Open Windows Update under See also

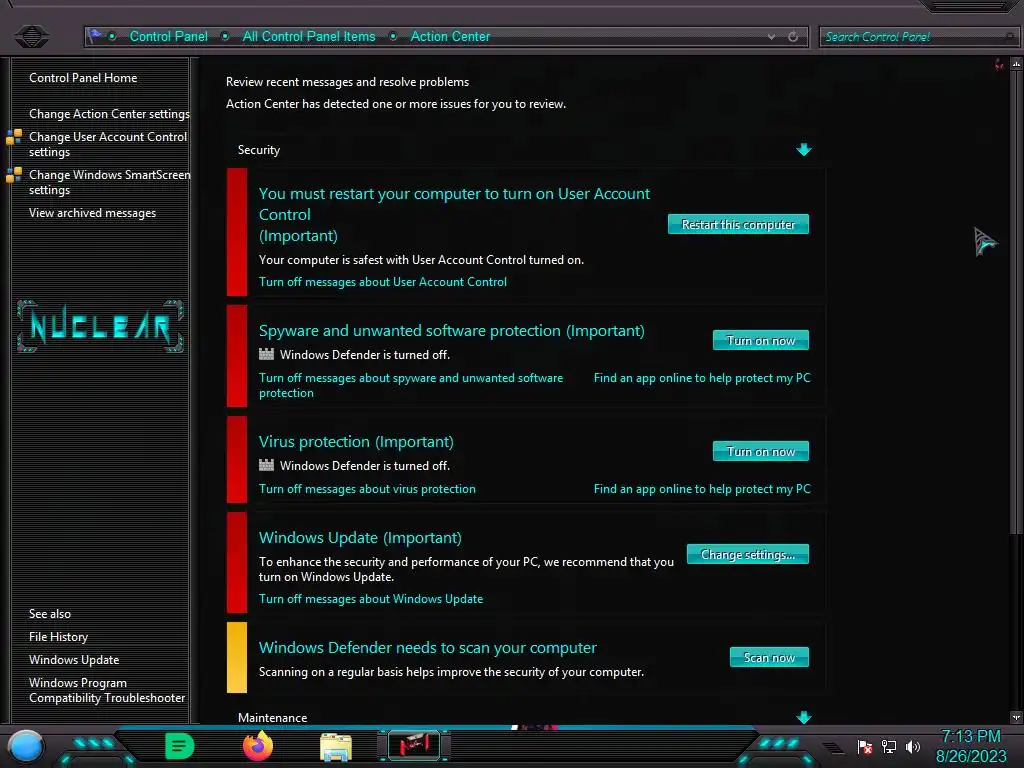pyautogui.click(x=74, y=660)
